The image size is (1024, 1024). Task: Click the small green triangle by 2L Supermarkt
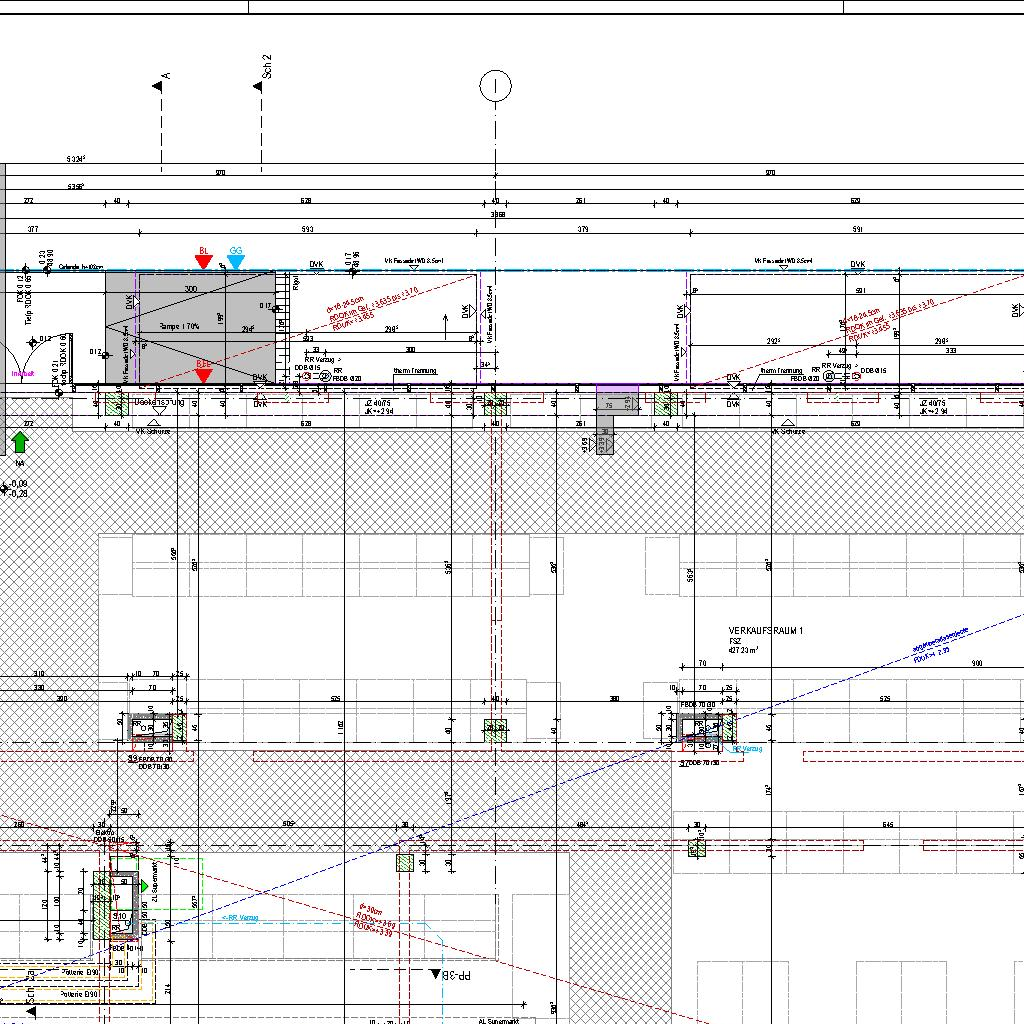click(x=145, y=886)
